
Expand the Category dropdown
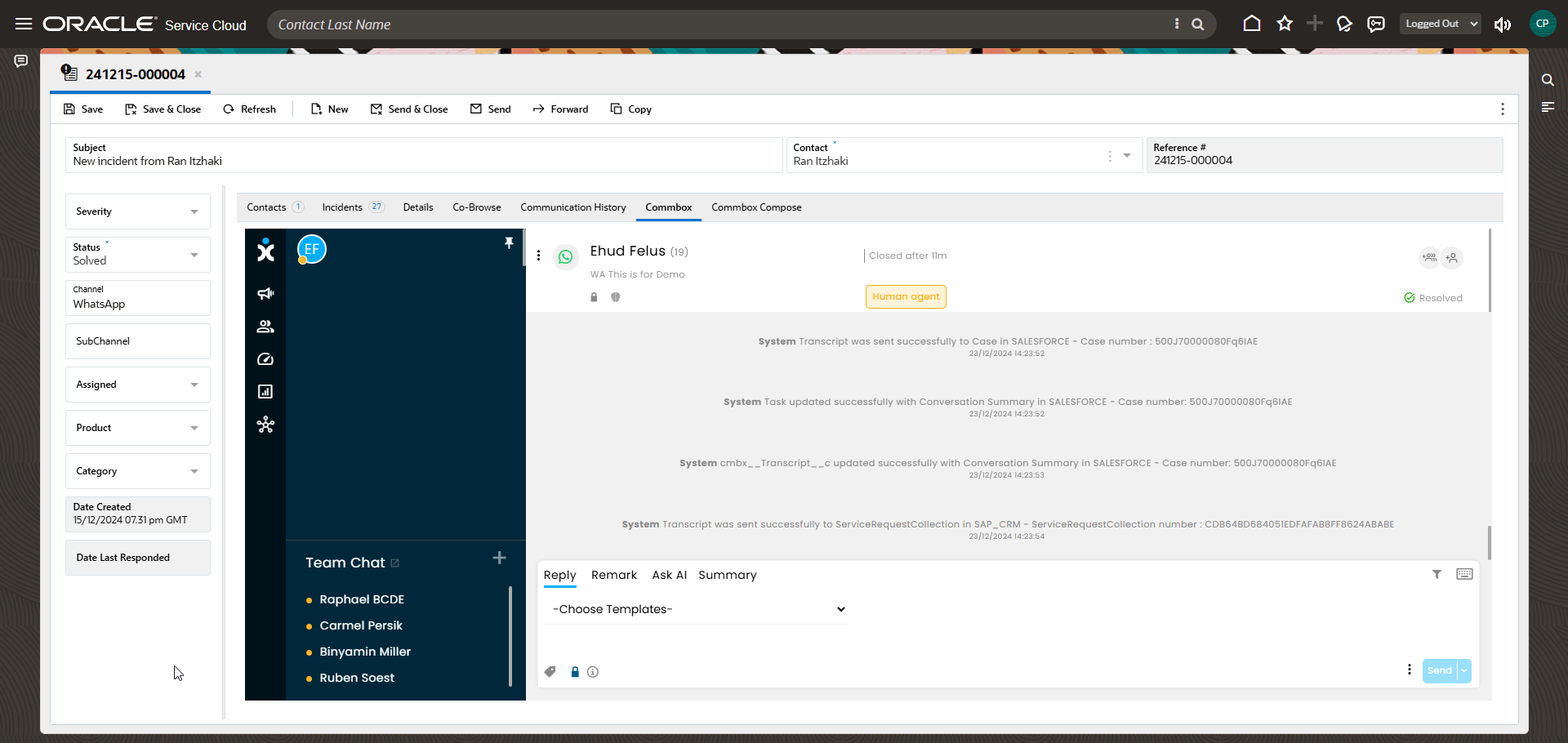pyautogui.click(x=138, y=471)
